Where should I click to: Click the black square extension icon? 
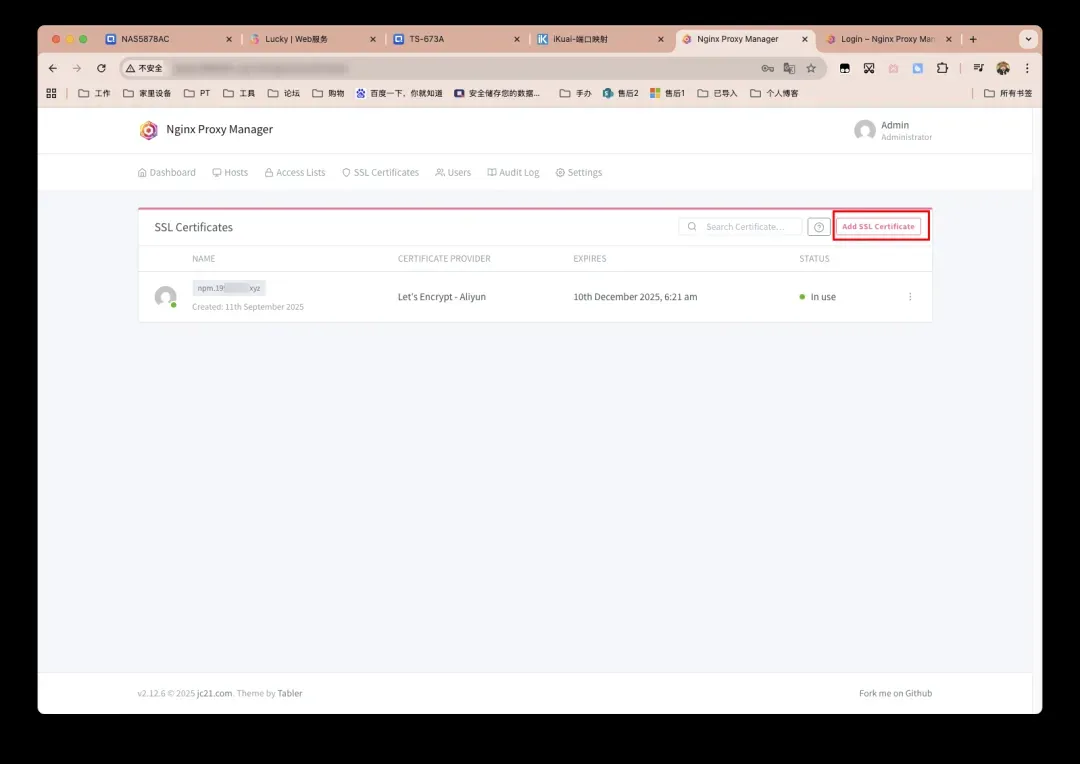tap(844, 68)
